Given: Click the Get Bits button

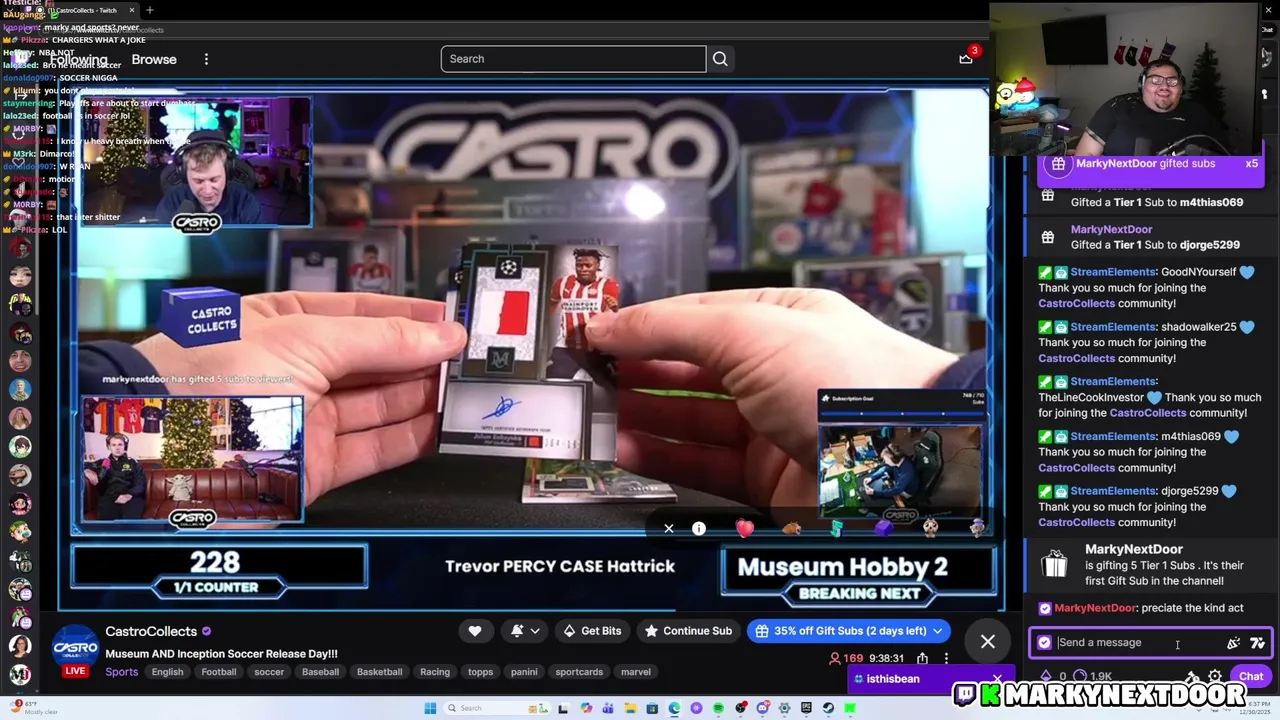Looking at the screenshot, I should pyautogui.click(x=593, y=631).
